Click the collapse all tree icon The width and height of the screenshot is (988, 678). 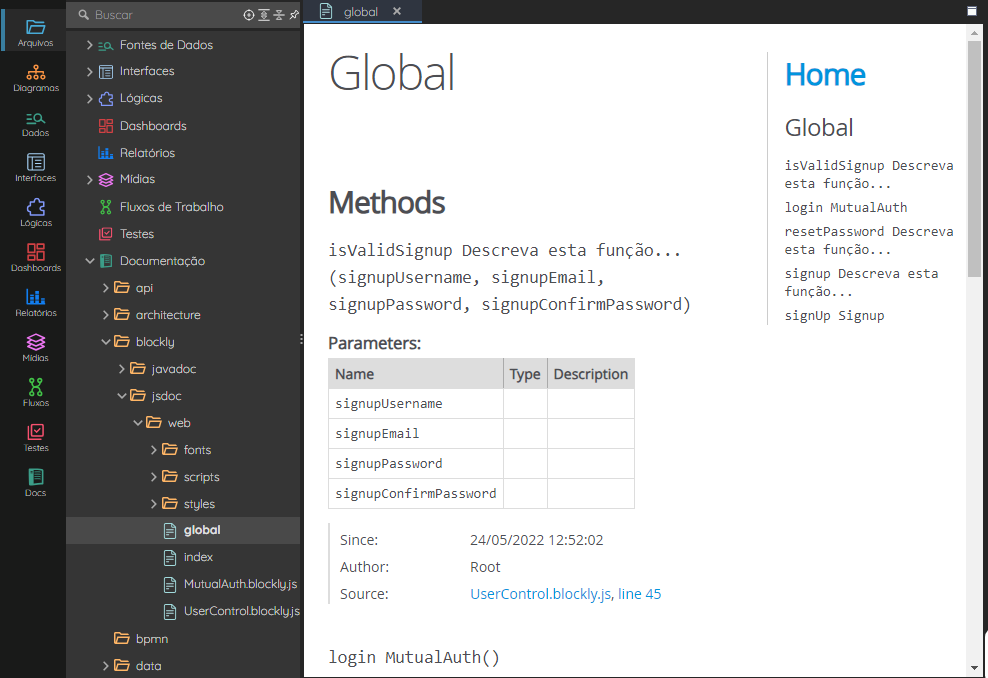coord(279,15)
